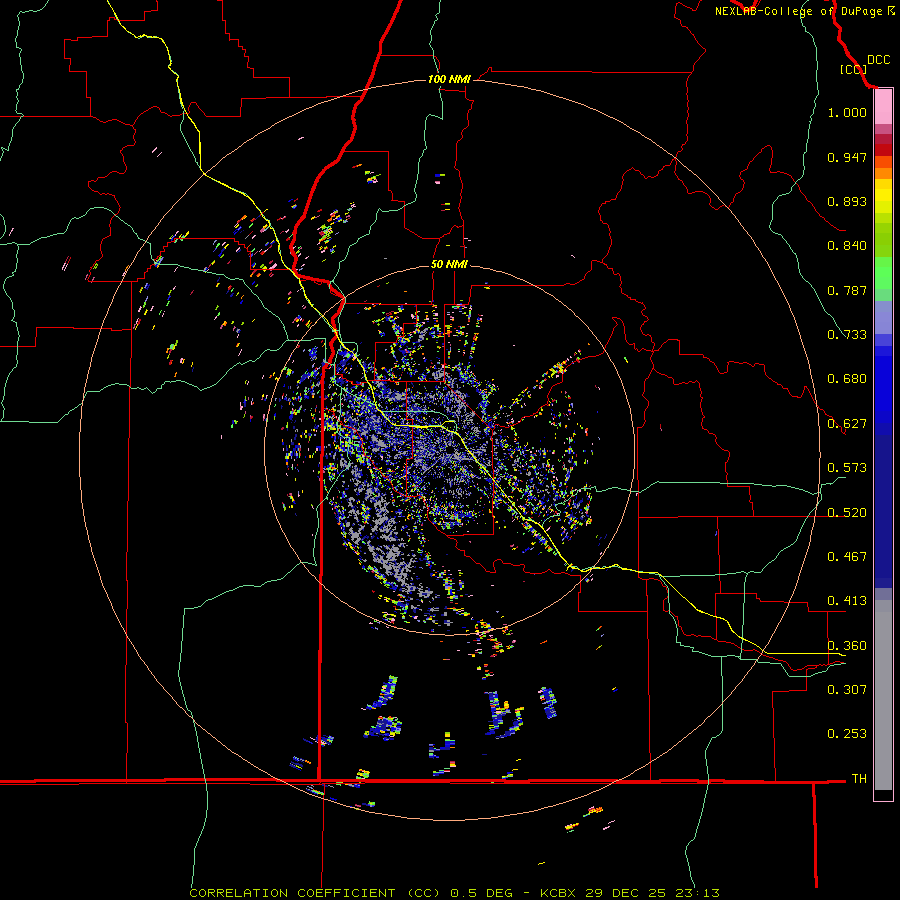Click the 23:13 timestamp in caption
The height and width of the screenshot is (900, 900).
tap(697, 893)
